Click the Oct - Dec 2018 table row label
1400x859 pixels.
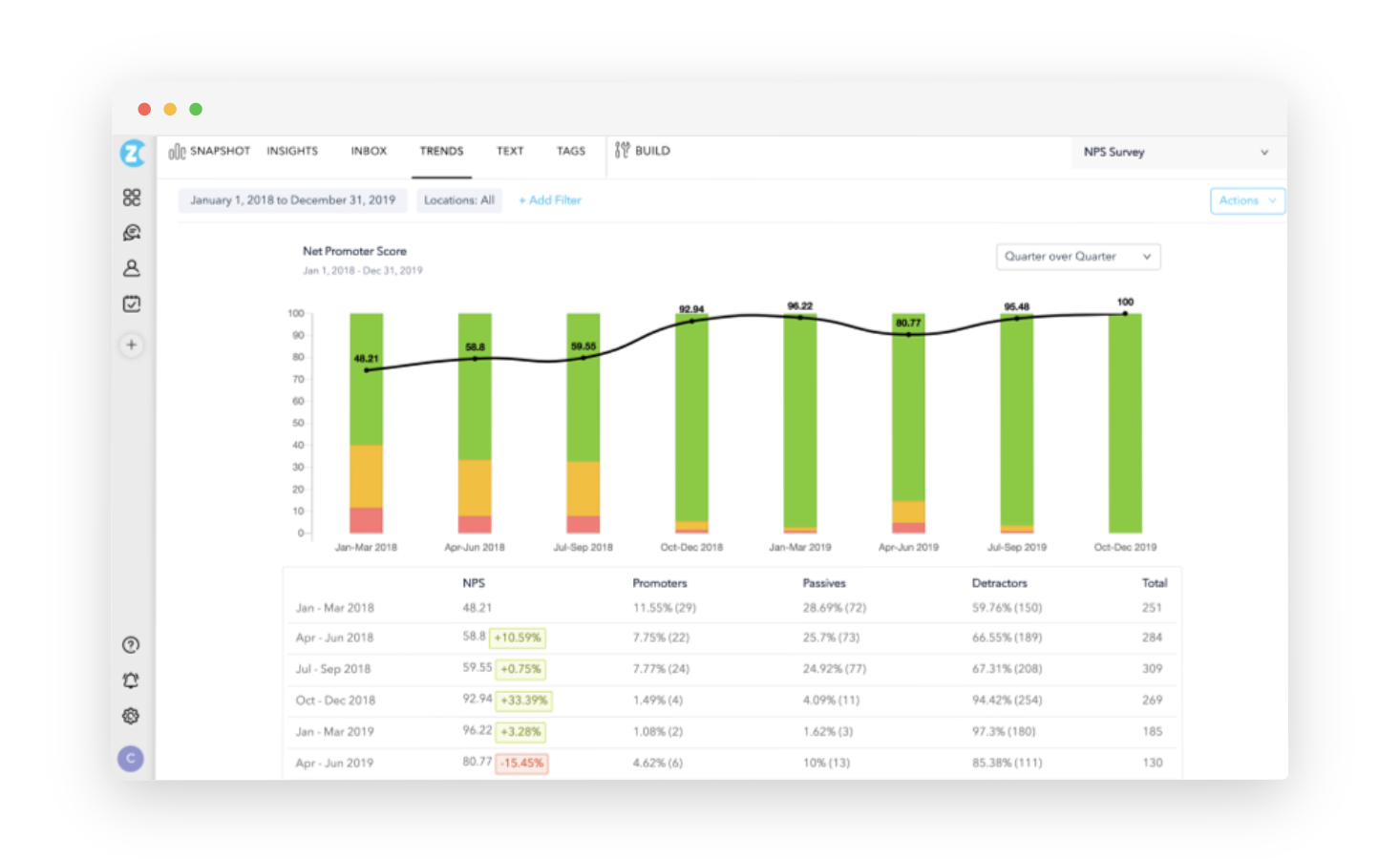335,701
